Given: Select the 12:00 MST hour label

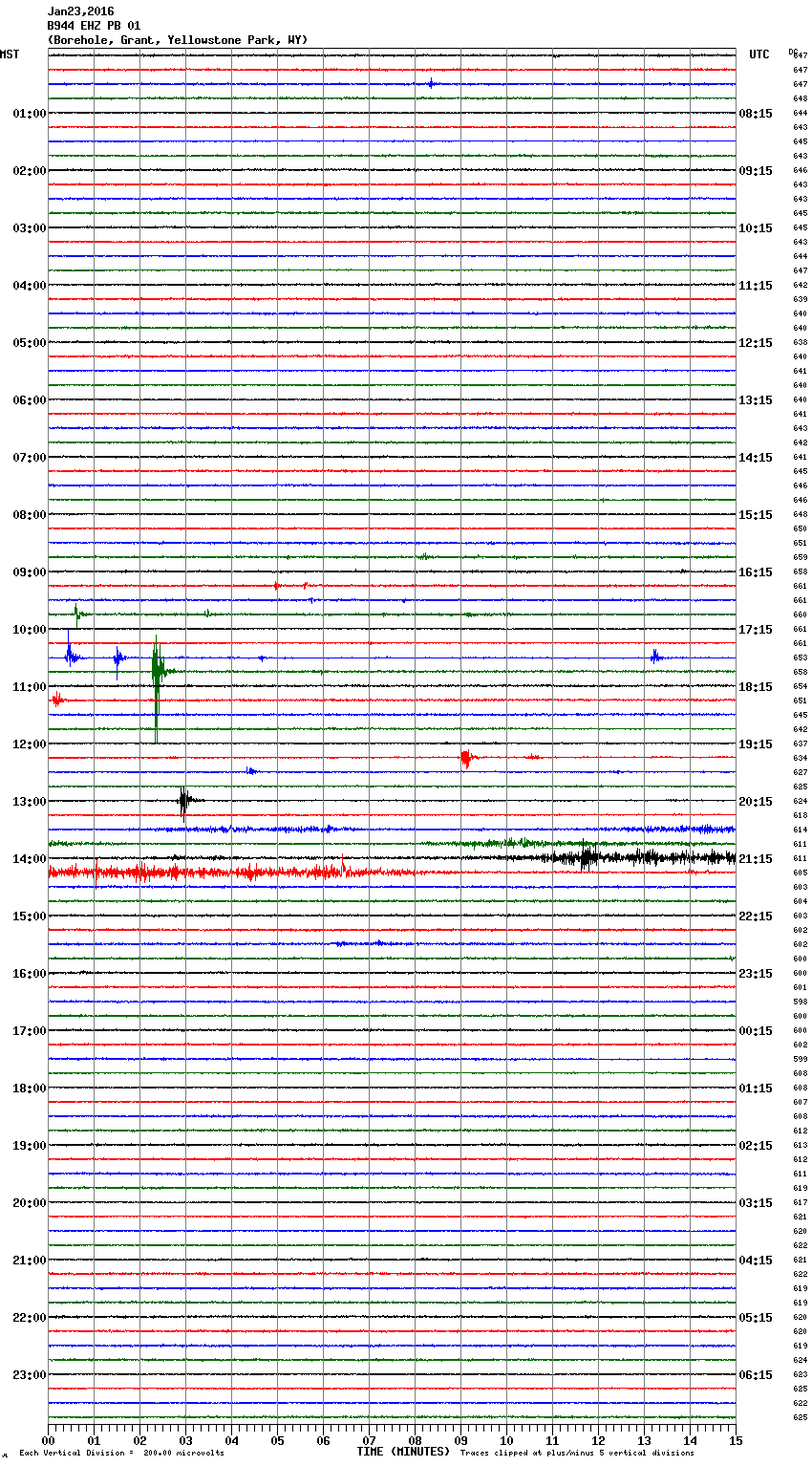Looking at the screenshot, I should (x=30, y=744).
